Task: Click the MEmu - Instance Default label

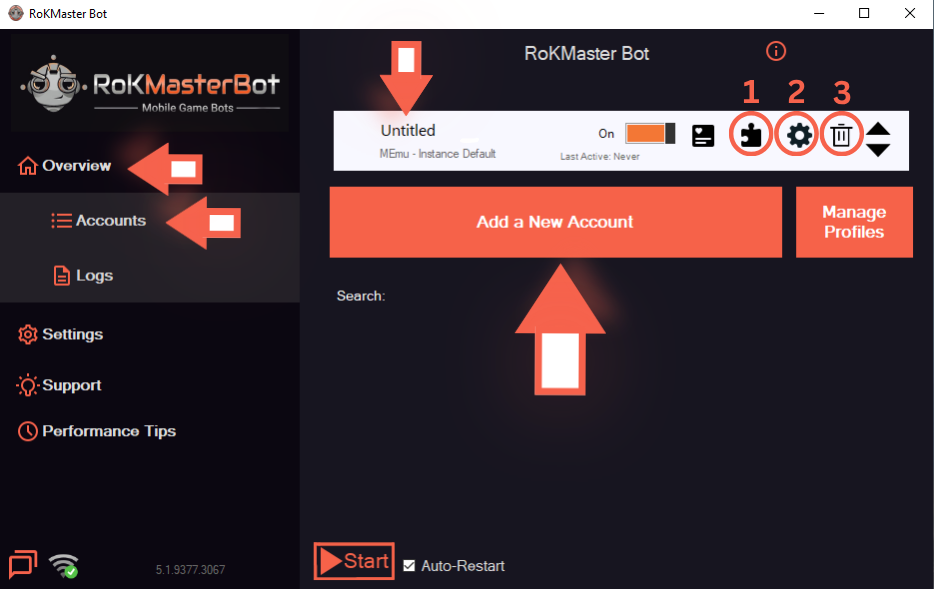Action: (437, 154)
